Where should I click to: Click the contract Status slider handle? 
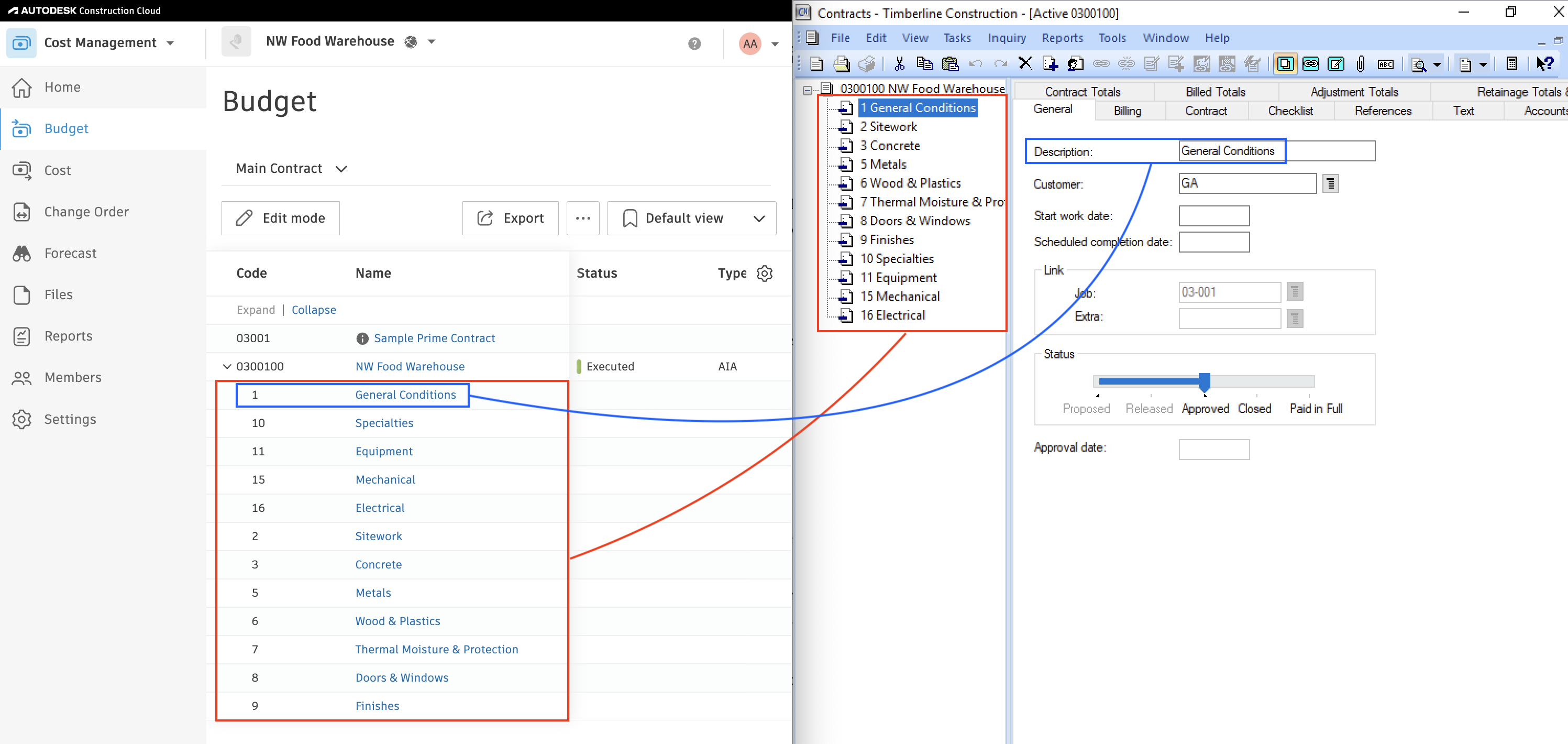1204,382
